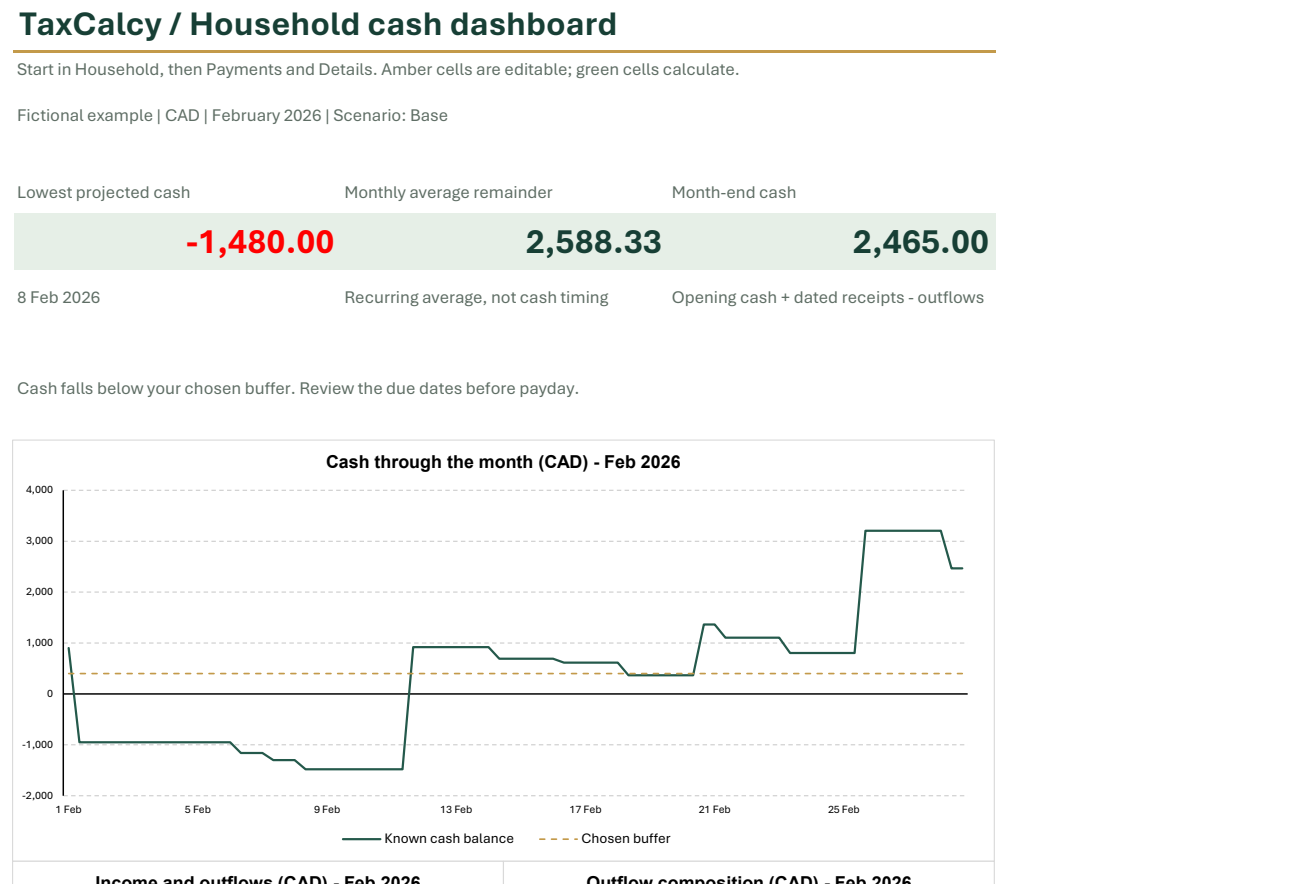Click the 17 Feb x-axis label
The image size is (1300, 884).
585,810
